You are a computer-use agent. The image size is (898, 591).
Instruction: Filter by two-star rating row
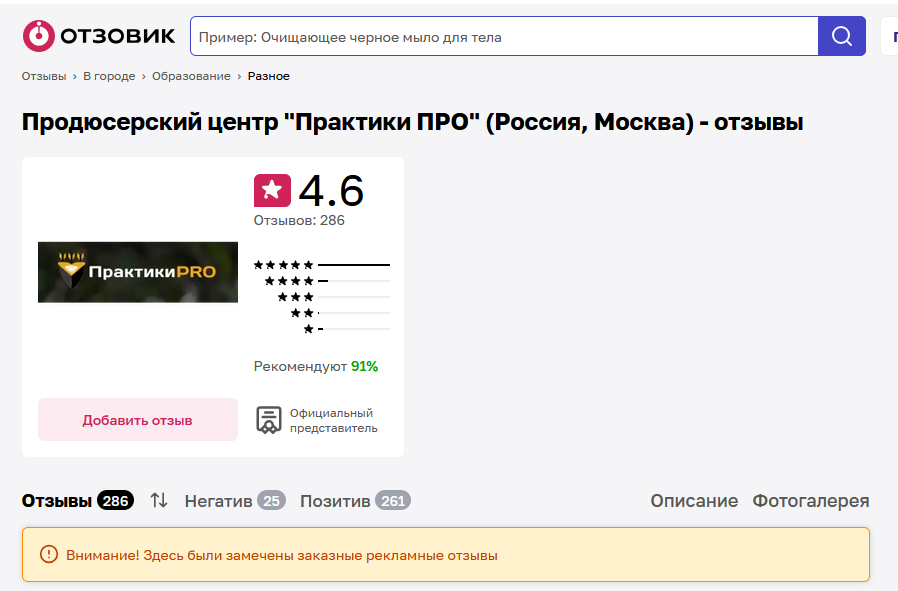point(340,313)
